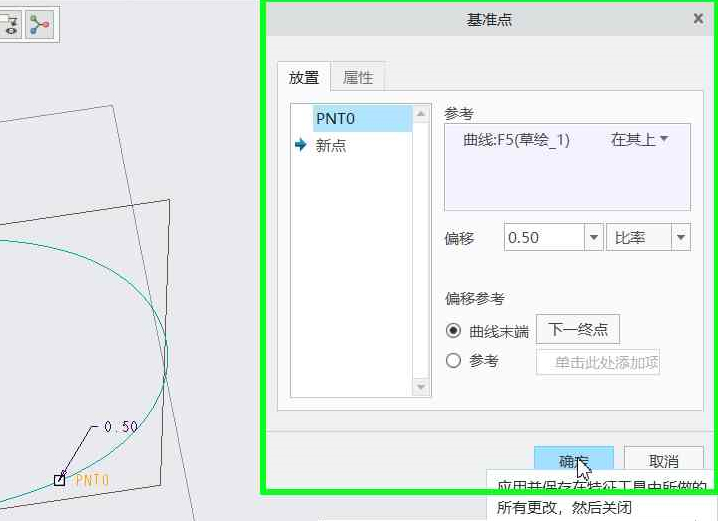Switch to the 放置 tab
The image size is (718, 521).
[x=304, y=78]
